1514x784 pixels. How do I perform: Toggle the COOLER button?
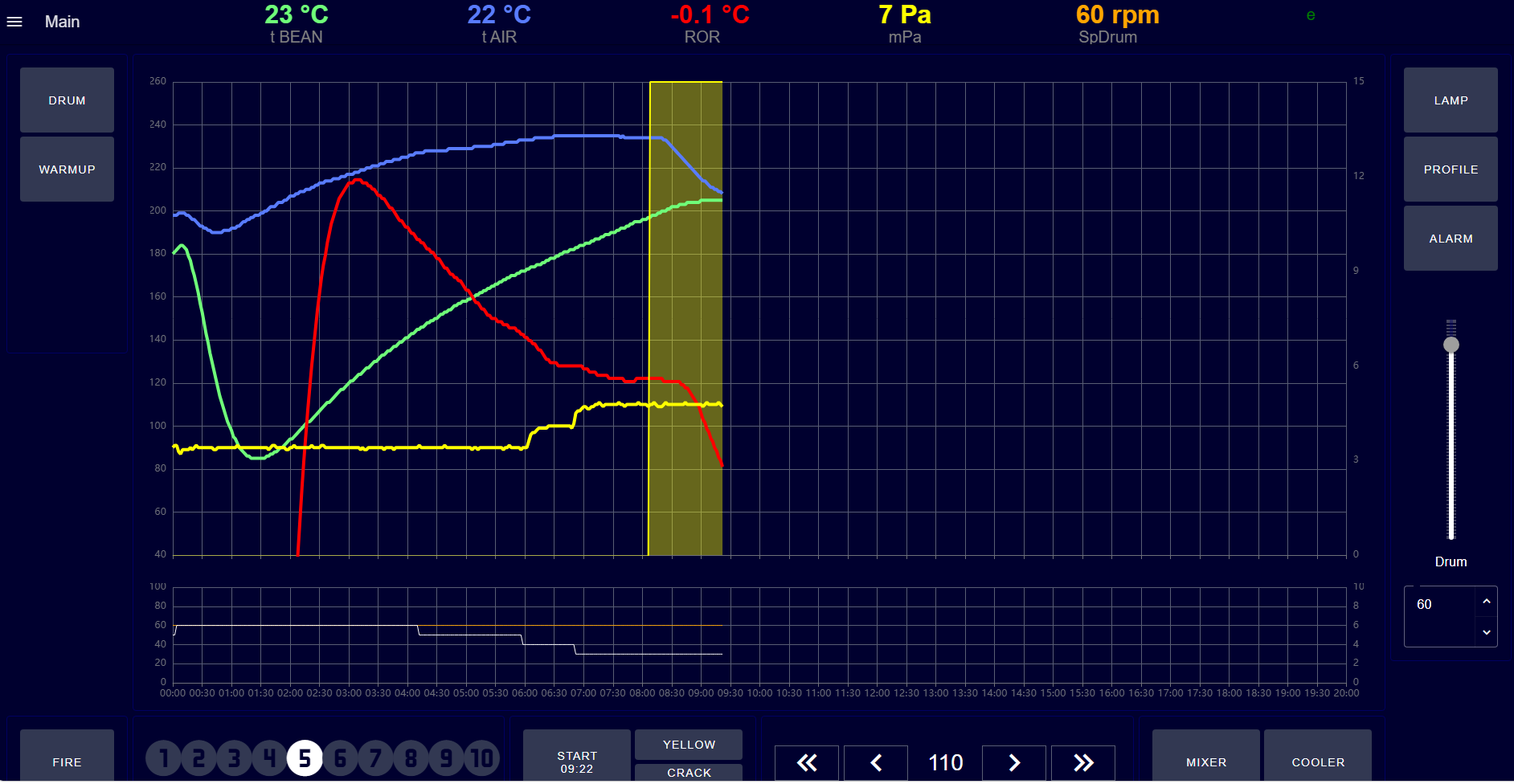(x=1318, y=756)
